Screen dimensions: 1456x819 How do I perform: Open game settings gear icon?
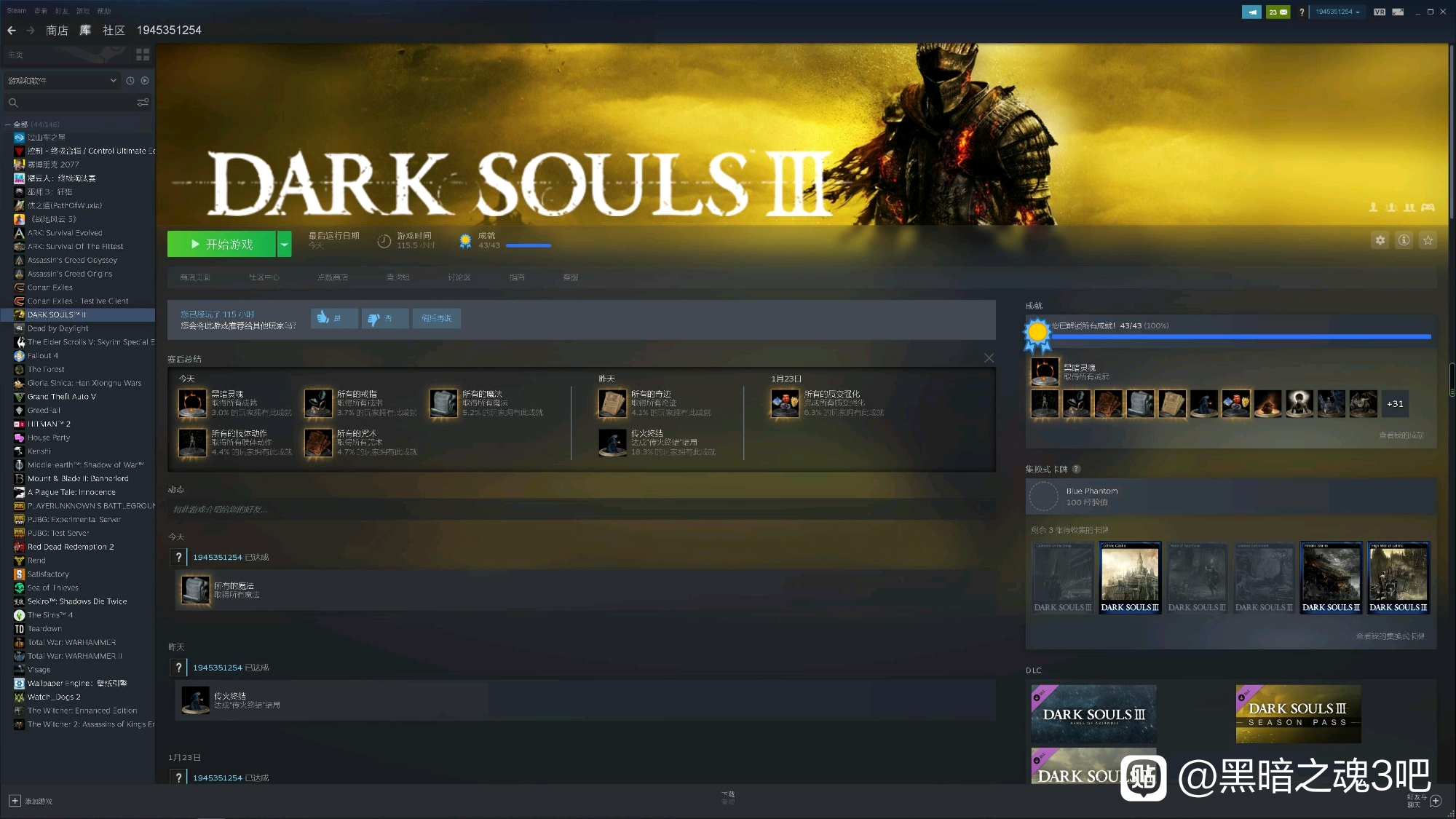pos(1380,240)
